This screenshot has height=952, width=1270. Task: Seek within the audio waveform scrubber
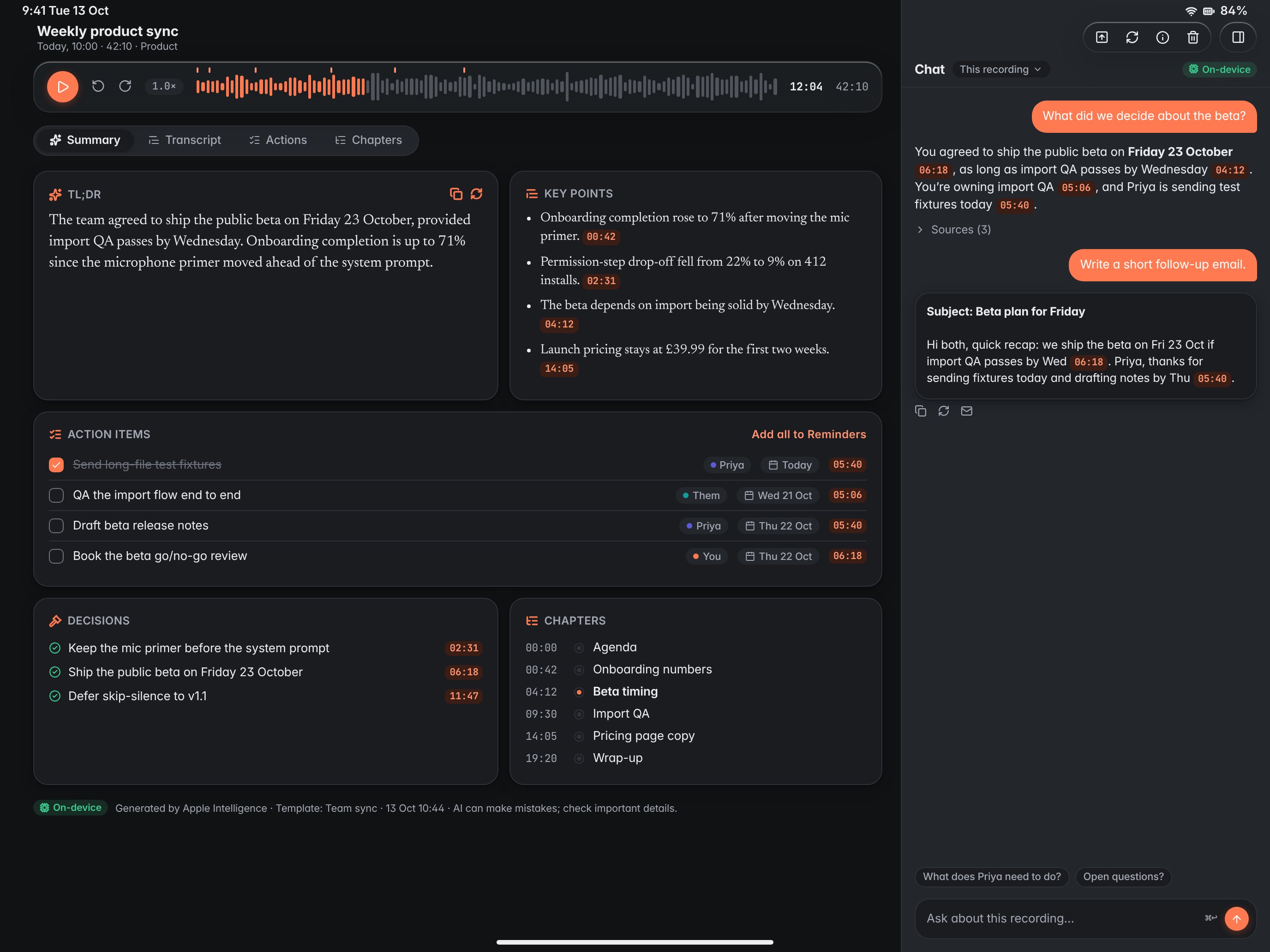pyautogui.click(x=486, y=86)
